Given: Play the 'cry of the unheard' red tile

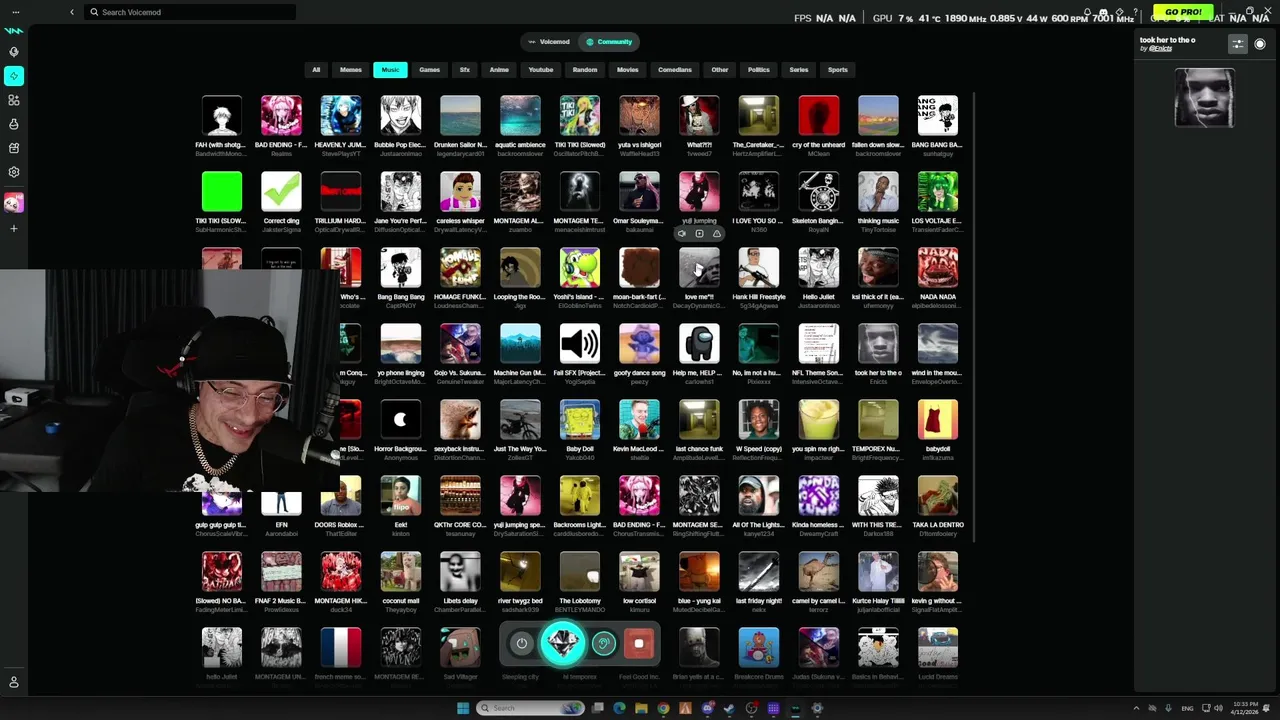Looking at the screenshot, I should coord(819,116).
